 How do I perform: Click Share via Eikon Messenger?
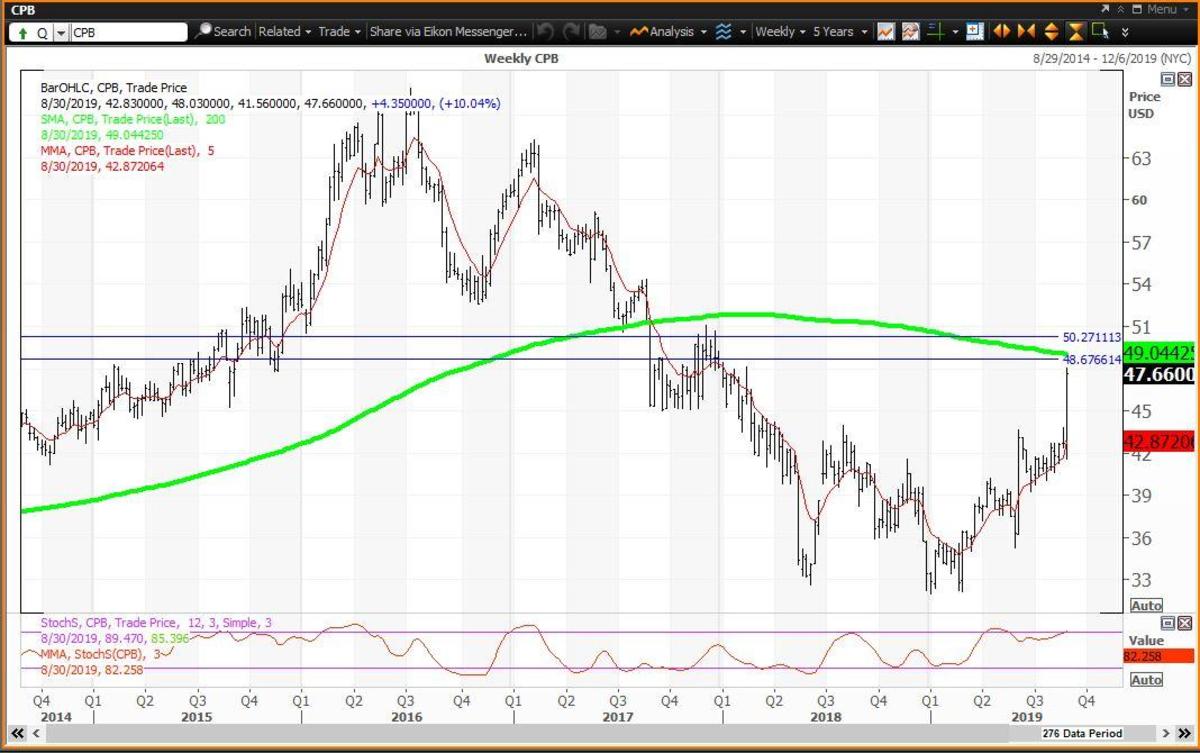447,32
